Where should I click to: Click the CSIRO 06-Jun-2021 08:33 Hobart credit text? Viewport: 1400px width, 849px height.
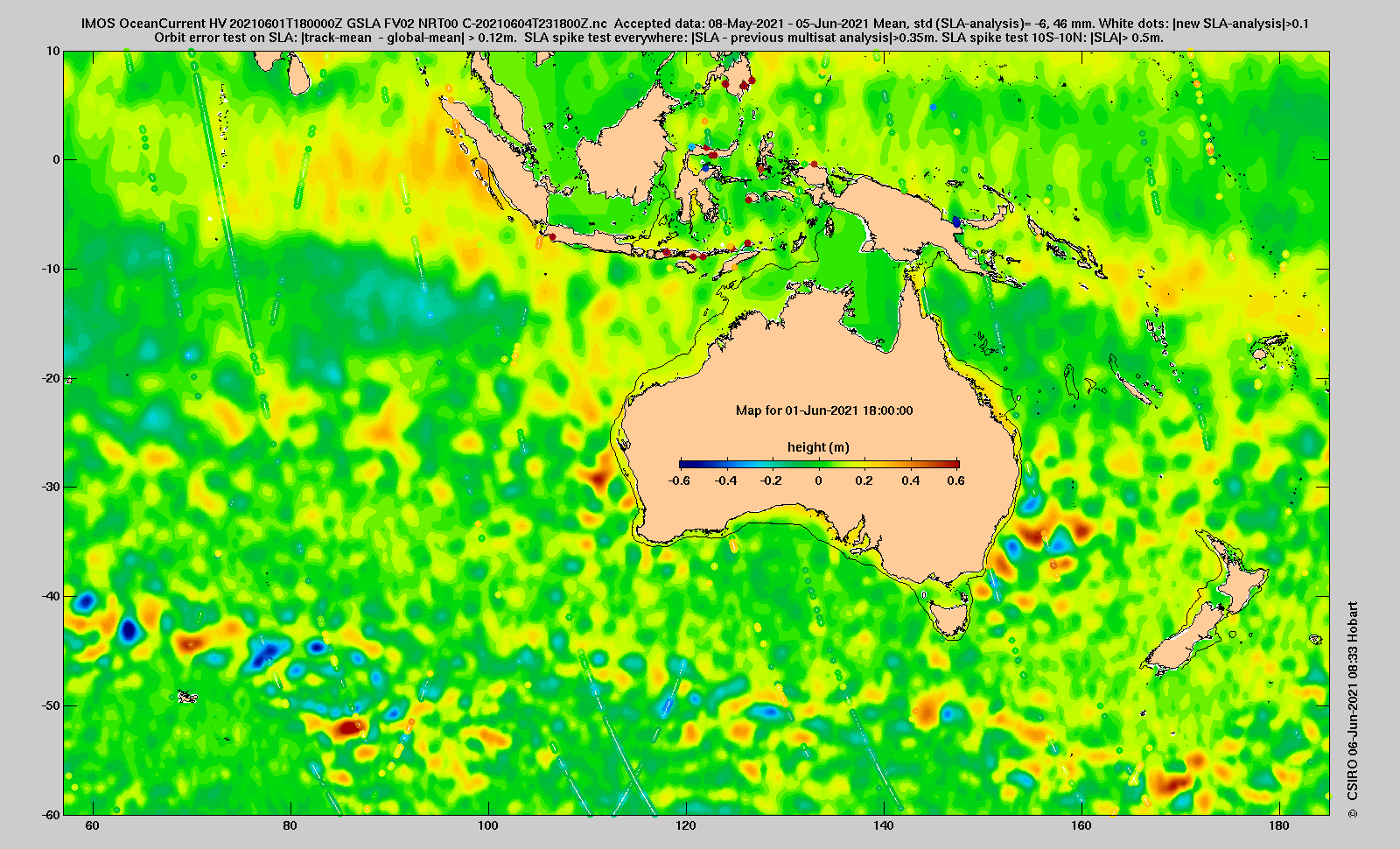1353,710
